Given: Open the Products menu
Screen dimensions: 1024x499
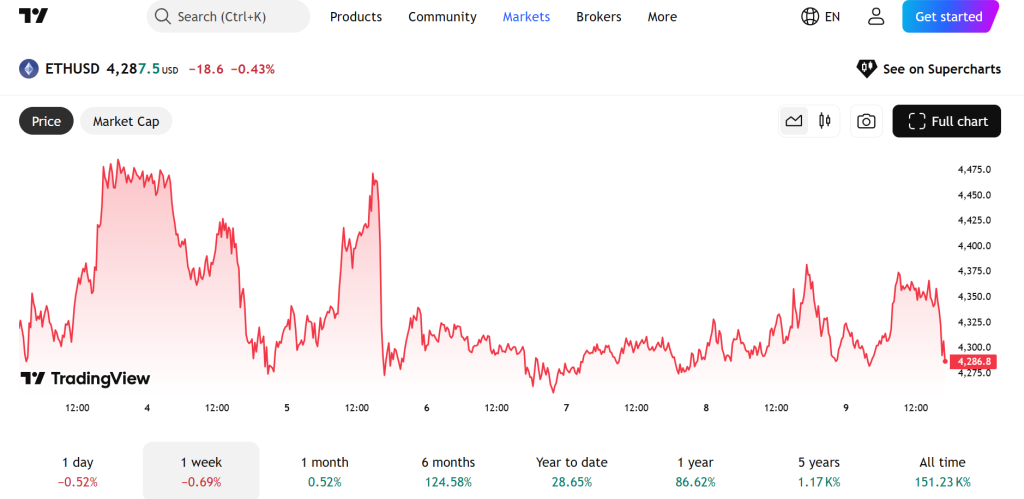Looking at the screenshot, I should pyautogui.click(x=356, y=17).
